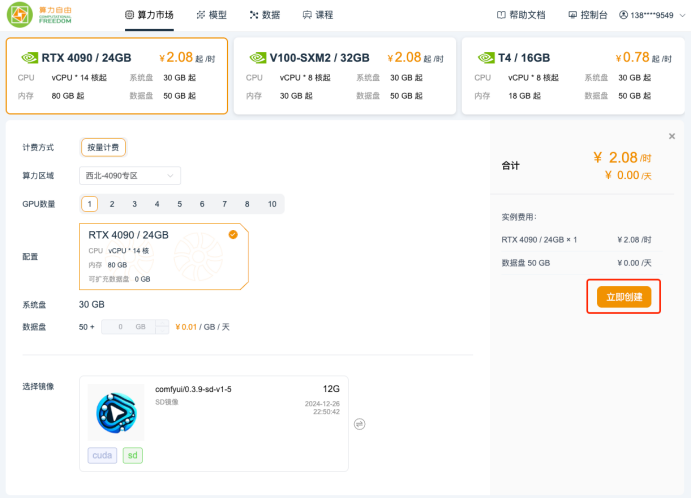Image resolution: width=692 pixels, height=498 pixels.
Task: Switch to the 模型 tab
Action: [212, 15]
